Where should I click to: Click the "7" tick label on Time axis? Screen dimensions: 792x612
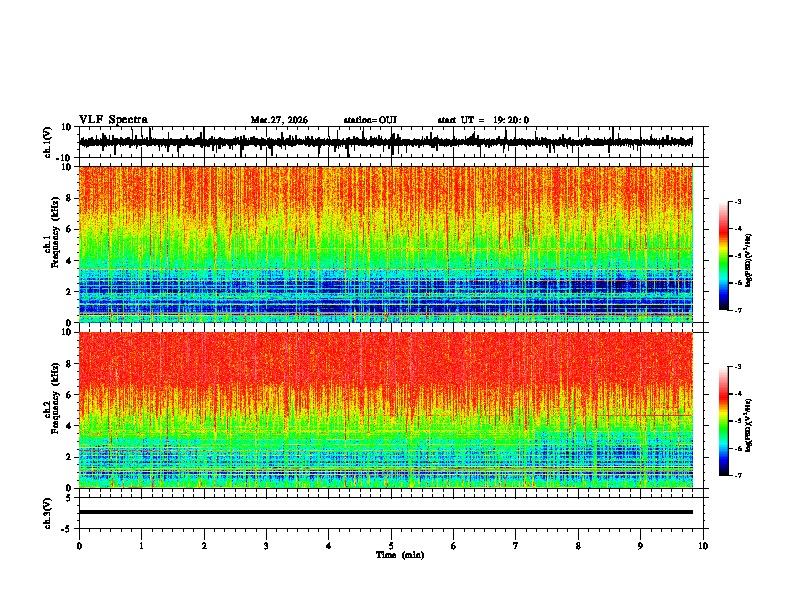tap(516, 546)
